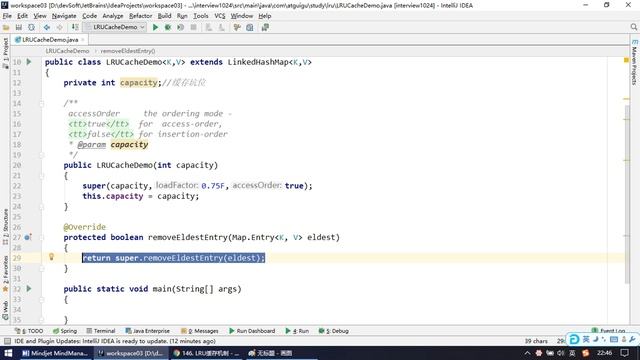Open the Java Enterprise tool window

coord(148,331)
